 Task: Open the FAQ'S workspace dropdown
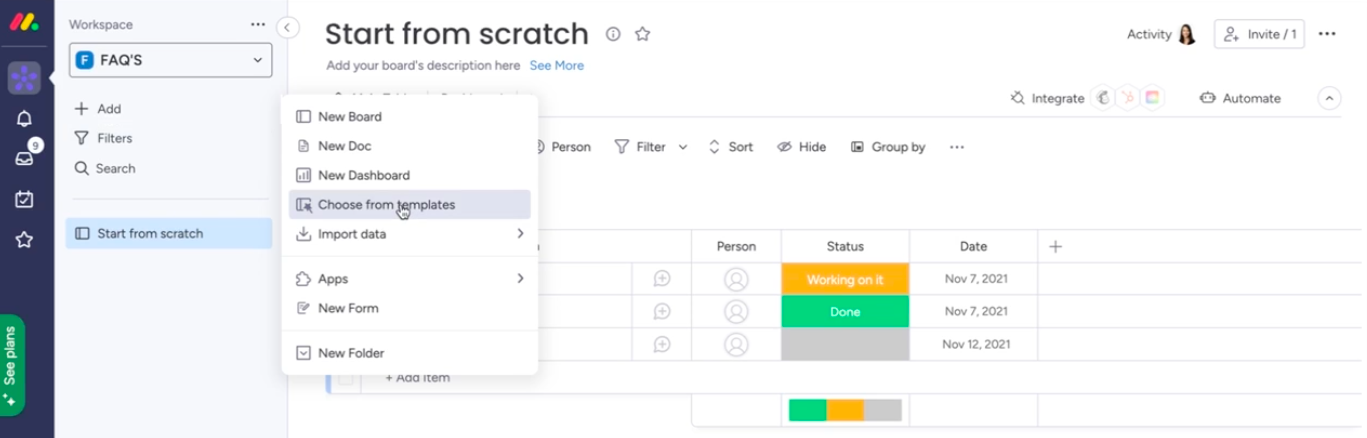click(170, 60)
